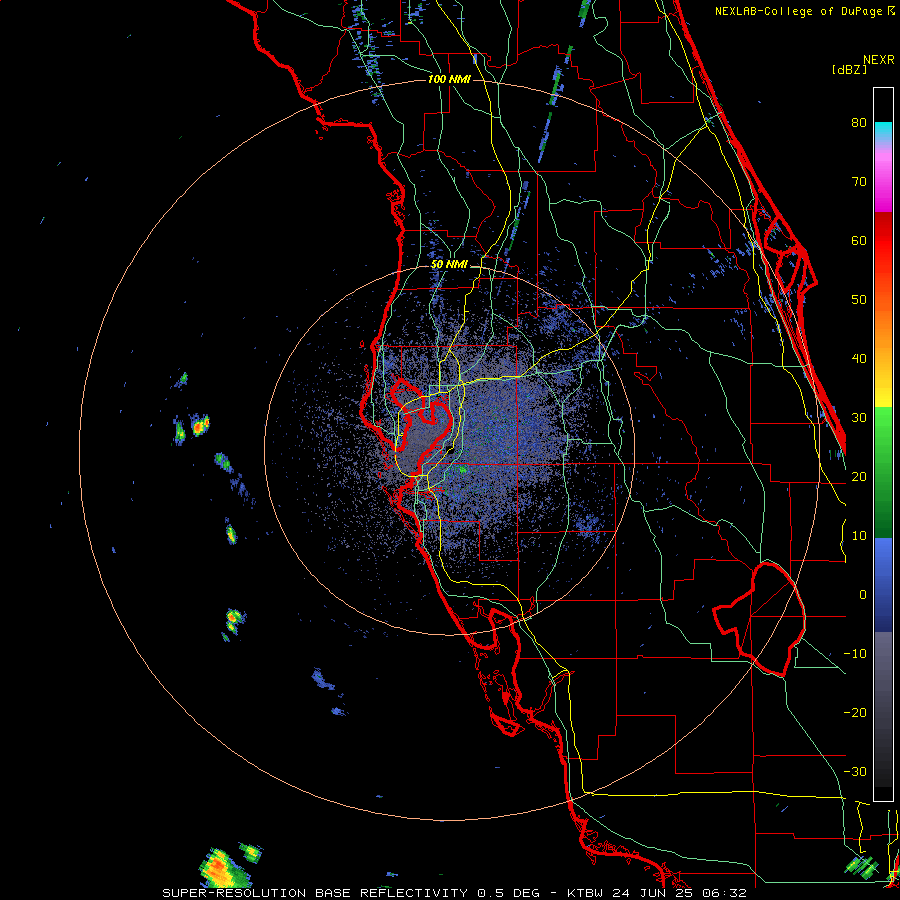The image size is (900, 900).
Task: Select the -10 value on the dBZ scale
Action: pyautogui.click(x=855, y=654)
